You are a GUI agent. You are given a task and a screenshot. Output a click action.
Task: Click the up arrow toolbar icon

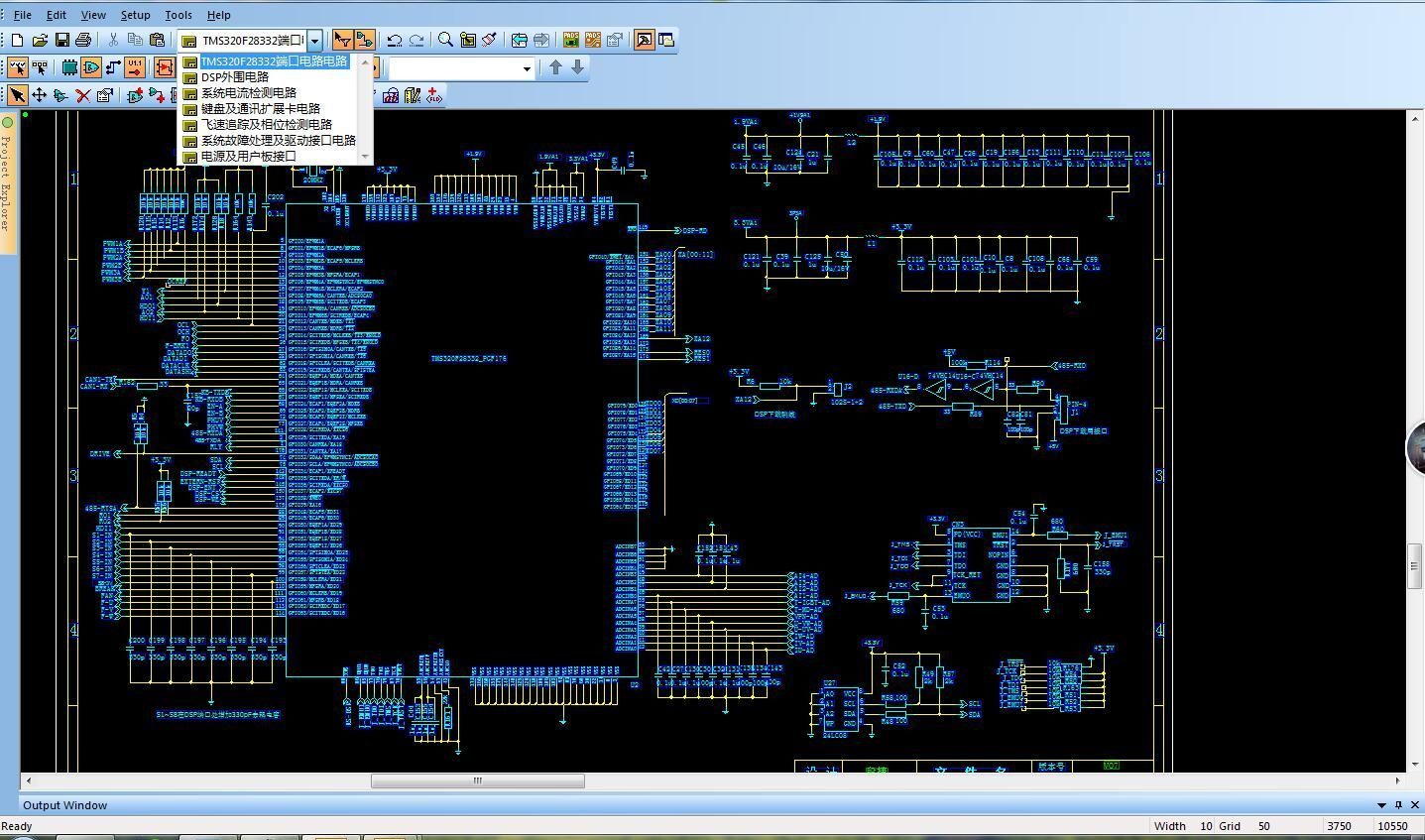[555, 67]
